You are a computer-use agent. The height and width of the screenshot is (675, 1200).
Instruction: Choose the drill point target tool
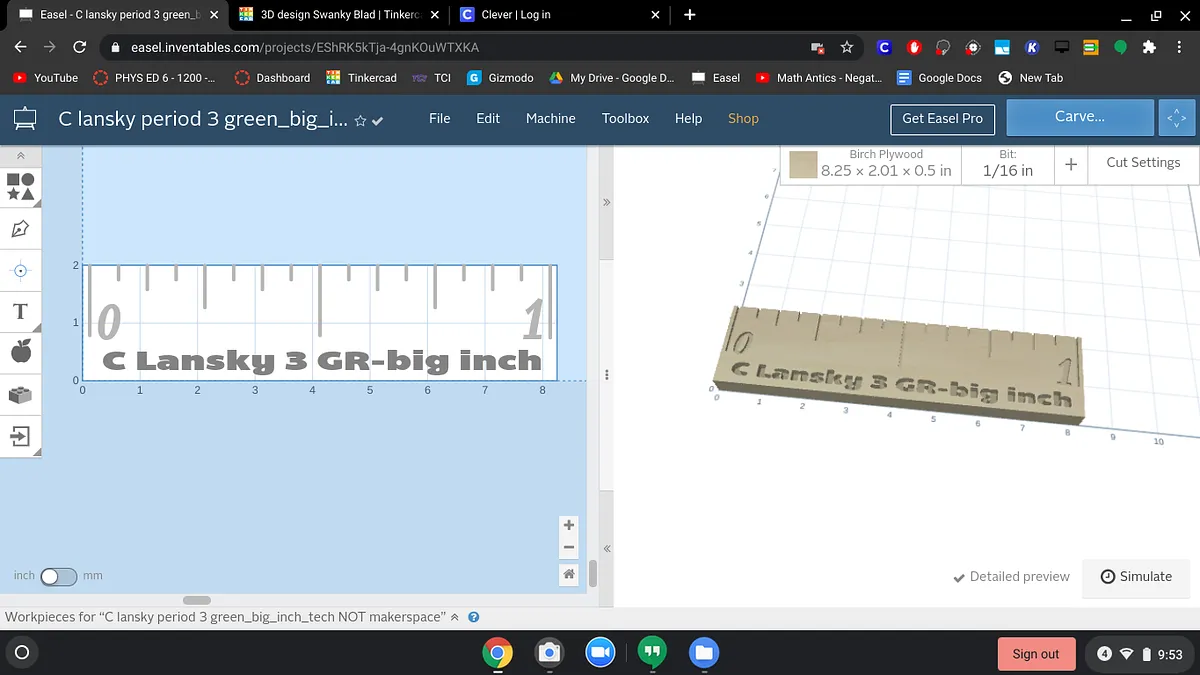point(20,270)
